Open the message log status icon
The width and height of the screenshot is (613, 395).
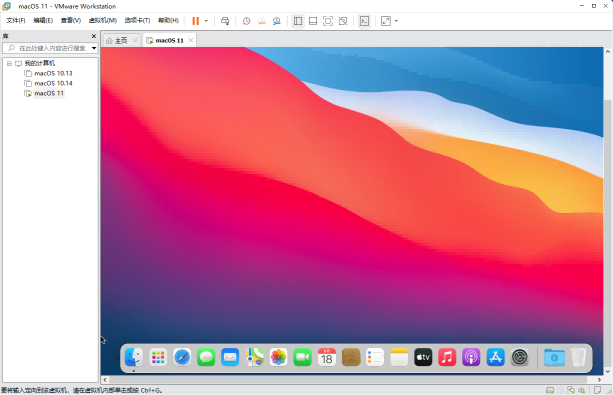point(597,390)
